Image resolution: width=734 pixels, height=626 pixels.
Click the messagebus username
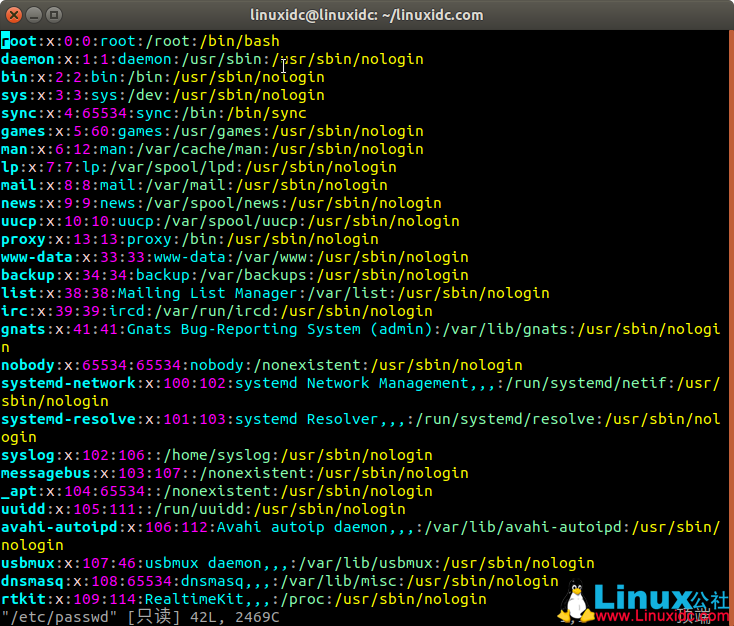click(45, 473)
